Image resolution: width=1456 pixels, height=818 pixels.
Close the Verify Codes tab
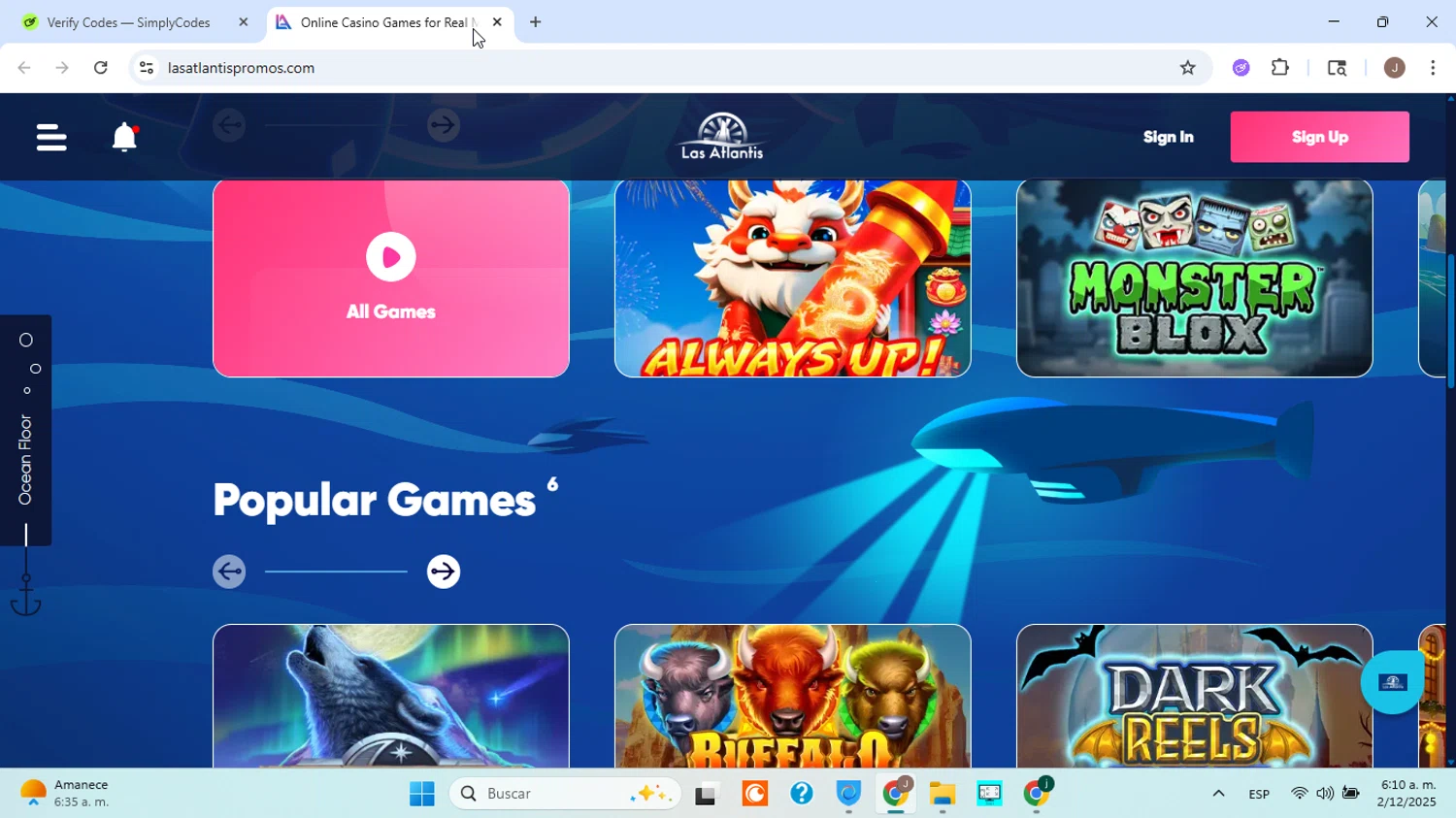(244, 22)
